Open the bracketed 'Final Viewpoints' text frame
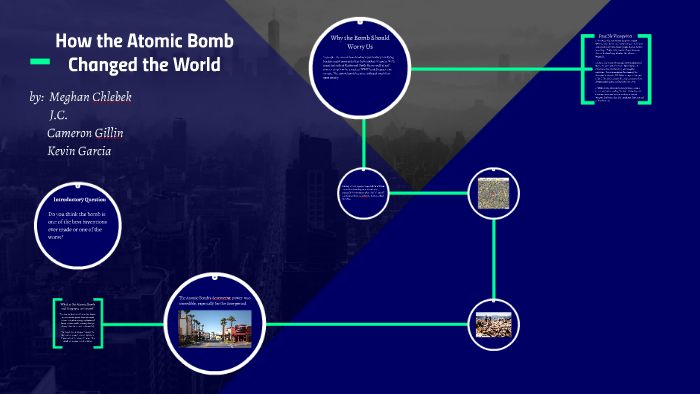This screenshot has height=394, width=700. (616, 69)
